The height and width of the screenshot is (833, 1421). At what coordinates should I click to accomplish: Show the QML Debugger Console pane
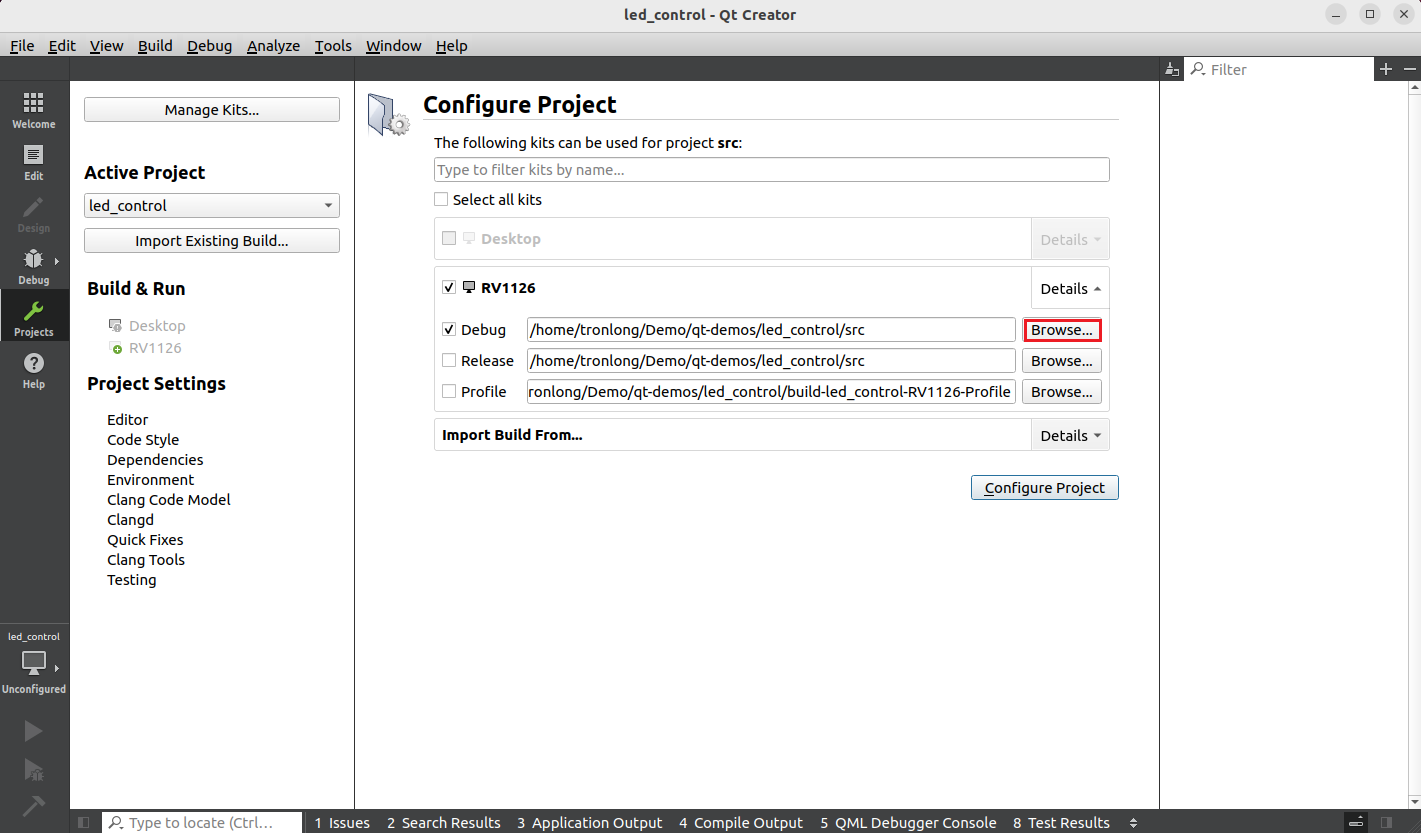[908, 823]
